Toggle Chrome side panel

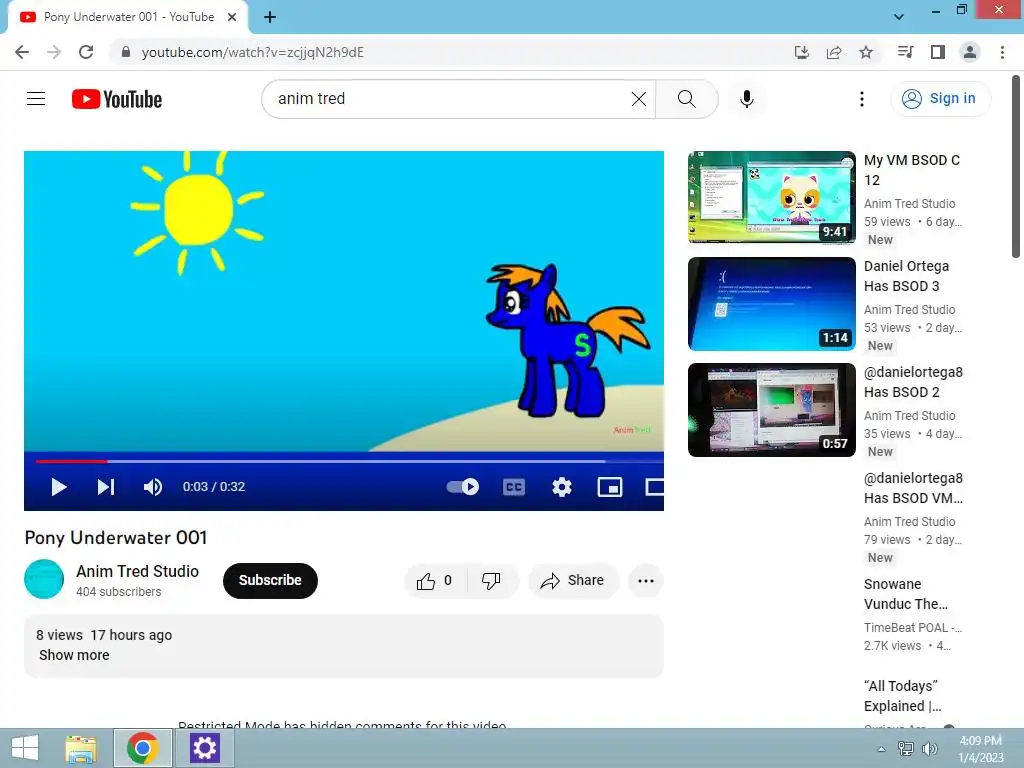pyautogui.click(x=938, y=52)
